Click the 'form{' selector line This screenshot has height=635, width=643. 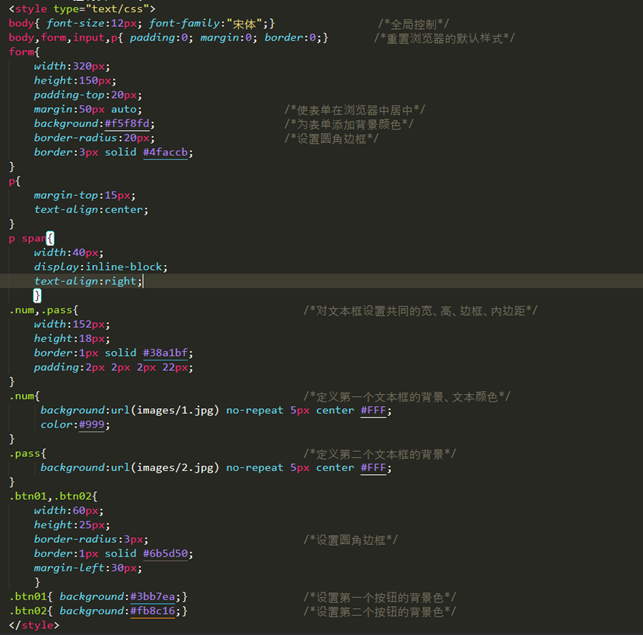coord(24,52)
